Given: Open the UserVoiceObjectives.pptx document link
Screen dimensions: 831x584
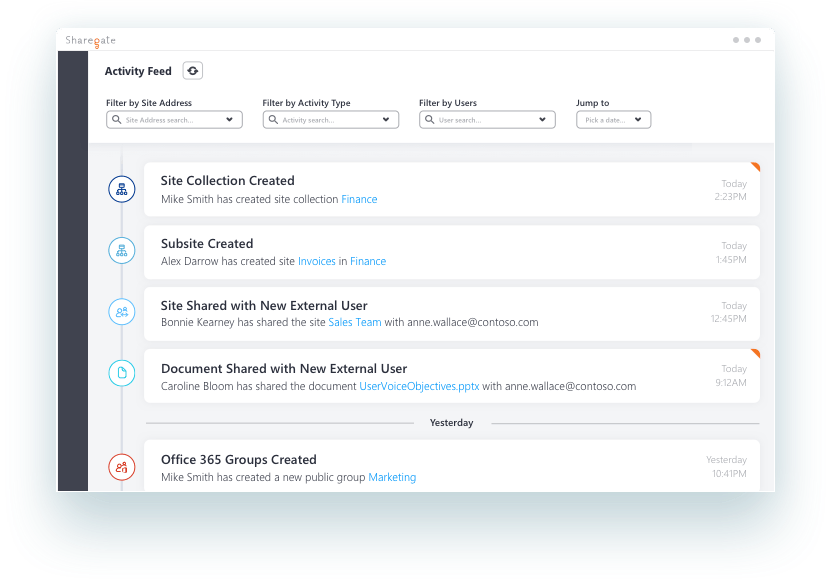Looking at the screenshot, I should click(419, 386).
